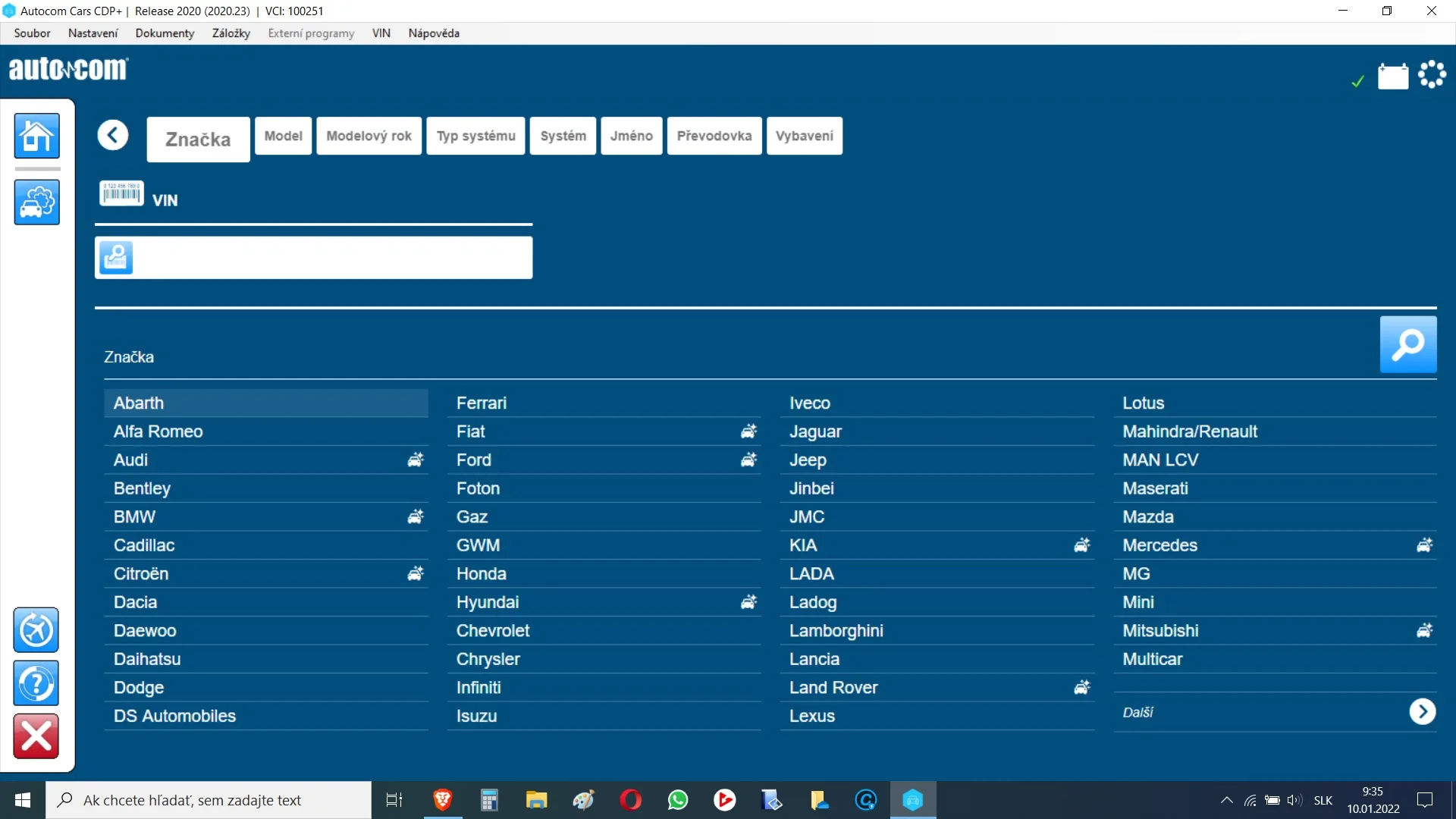Click the VIN number input field
This screenshot has height=819, width=1456.
point(334,258)
